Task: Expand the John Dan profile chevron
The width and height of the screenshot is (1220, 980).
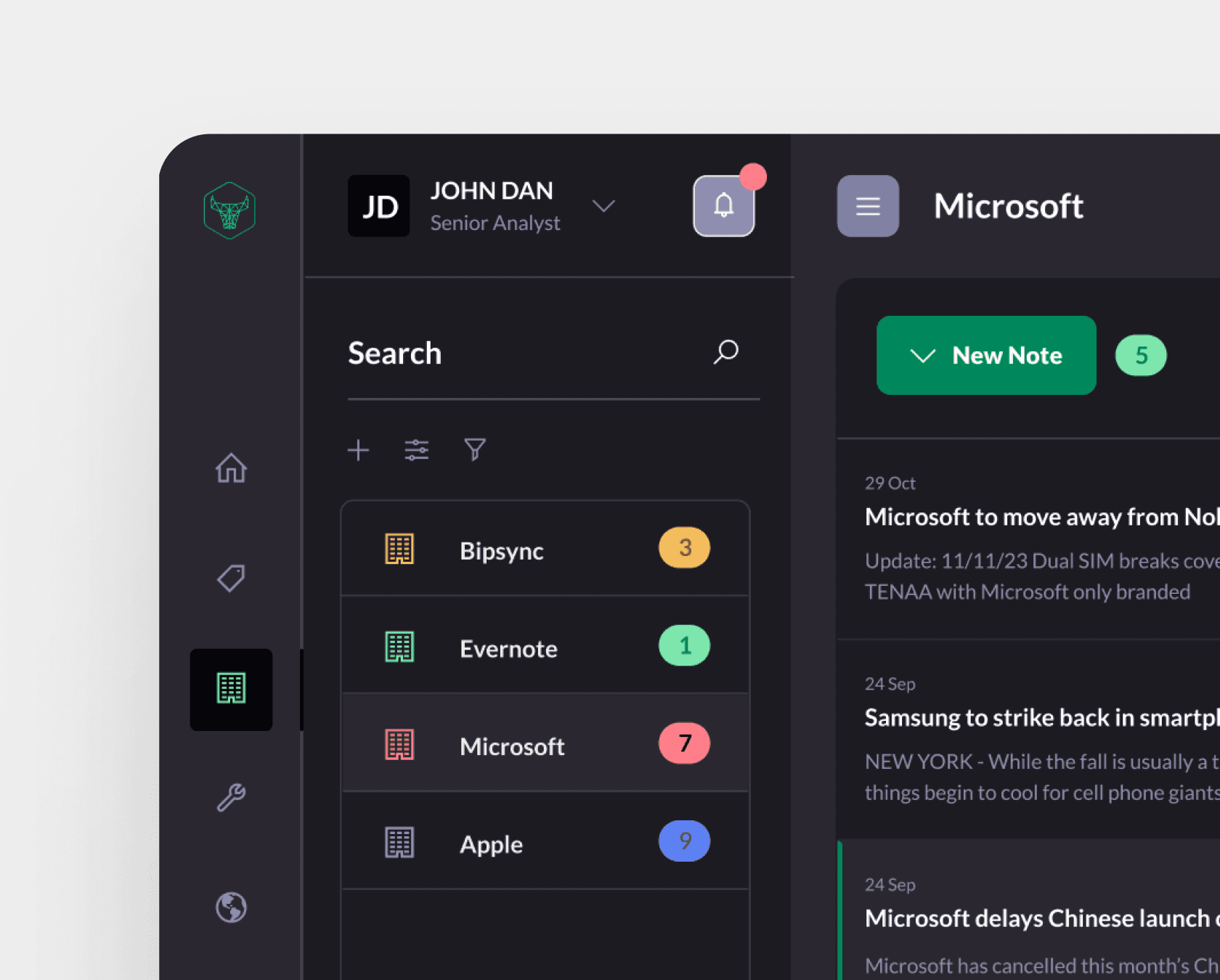Action: (603, 206)
